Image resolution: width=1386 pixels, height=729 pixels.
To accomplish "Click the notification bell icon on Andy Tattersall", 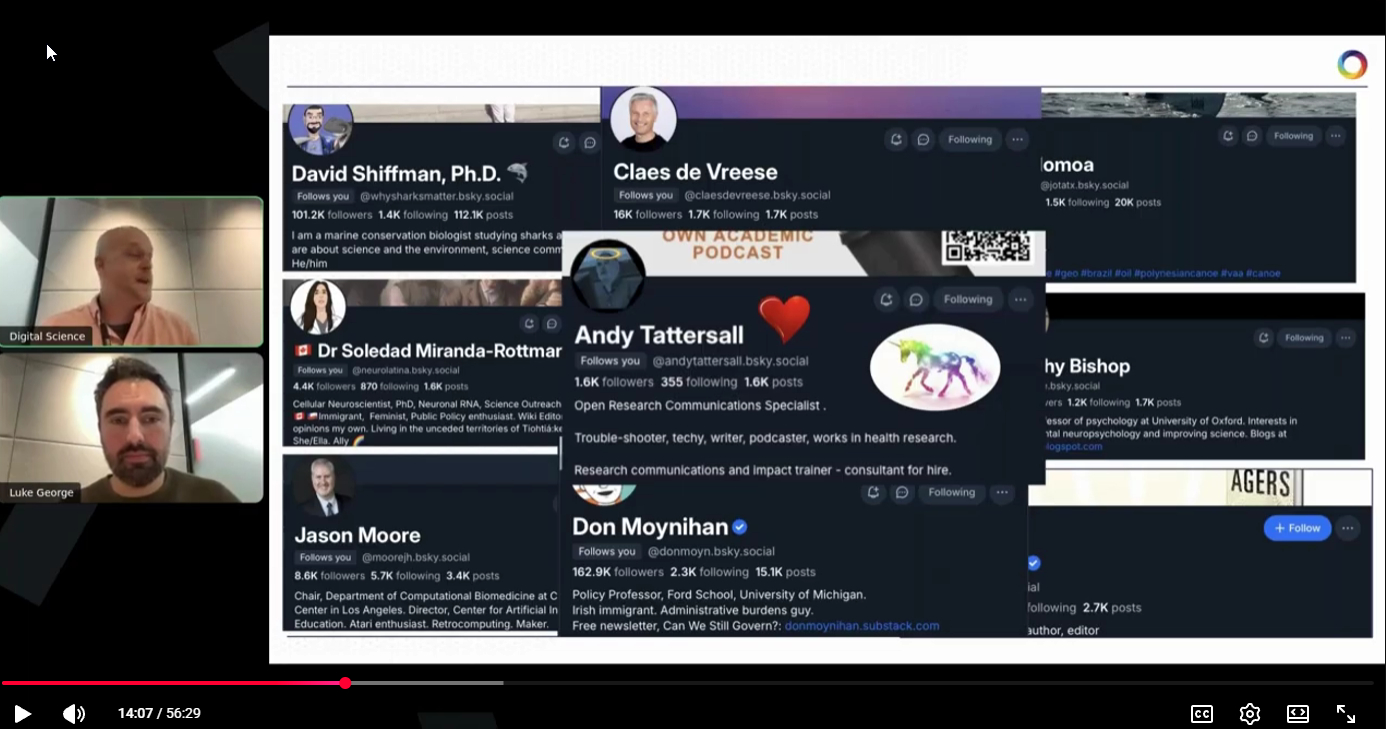I will click(x=886, y=299).
